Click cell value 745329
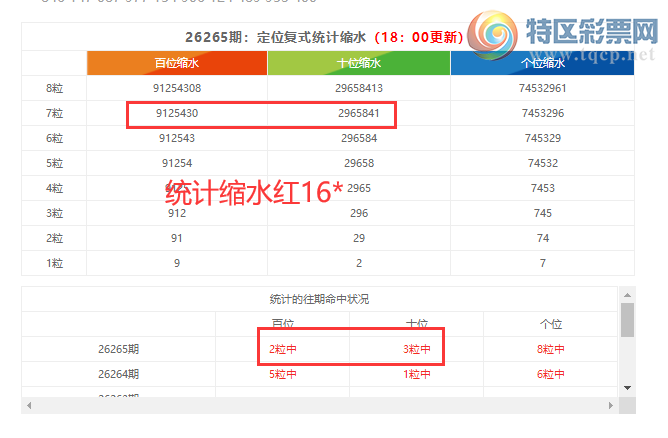 click(x=542, y=138)
